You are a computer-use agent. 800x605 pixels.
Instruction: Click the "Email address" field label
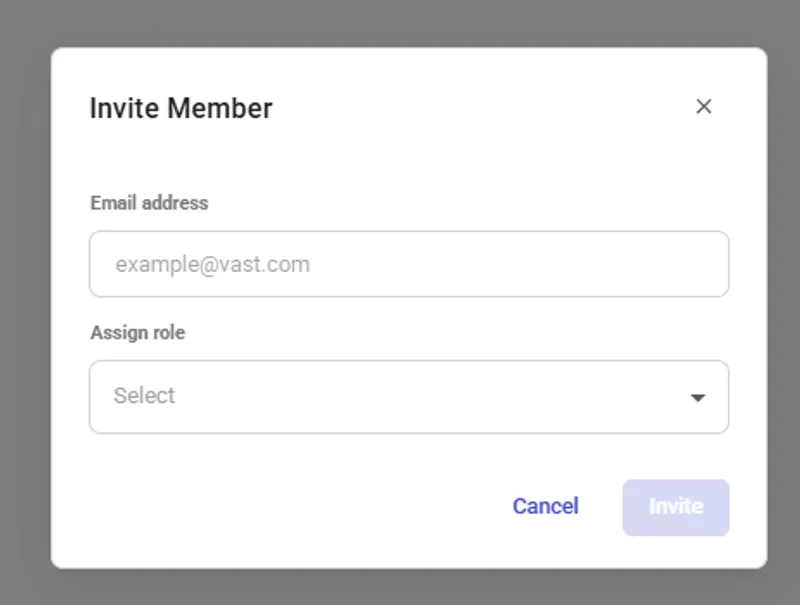pyautogui.click(x=149, y=203)
